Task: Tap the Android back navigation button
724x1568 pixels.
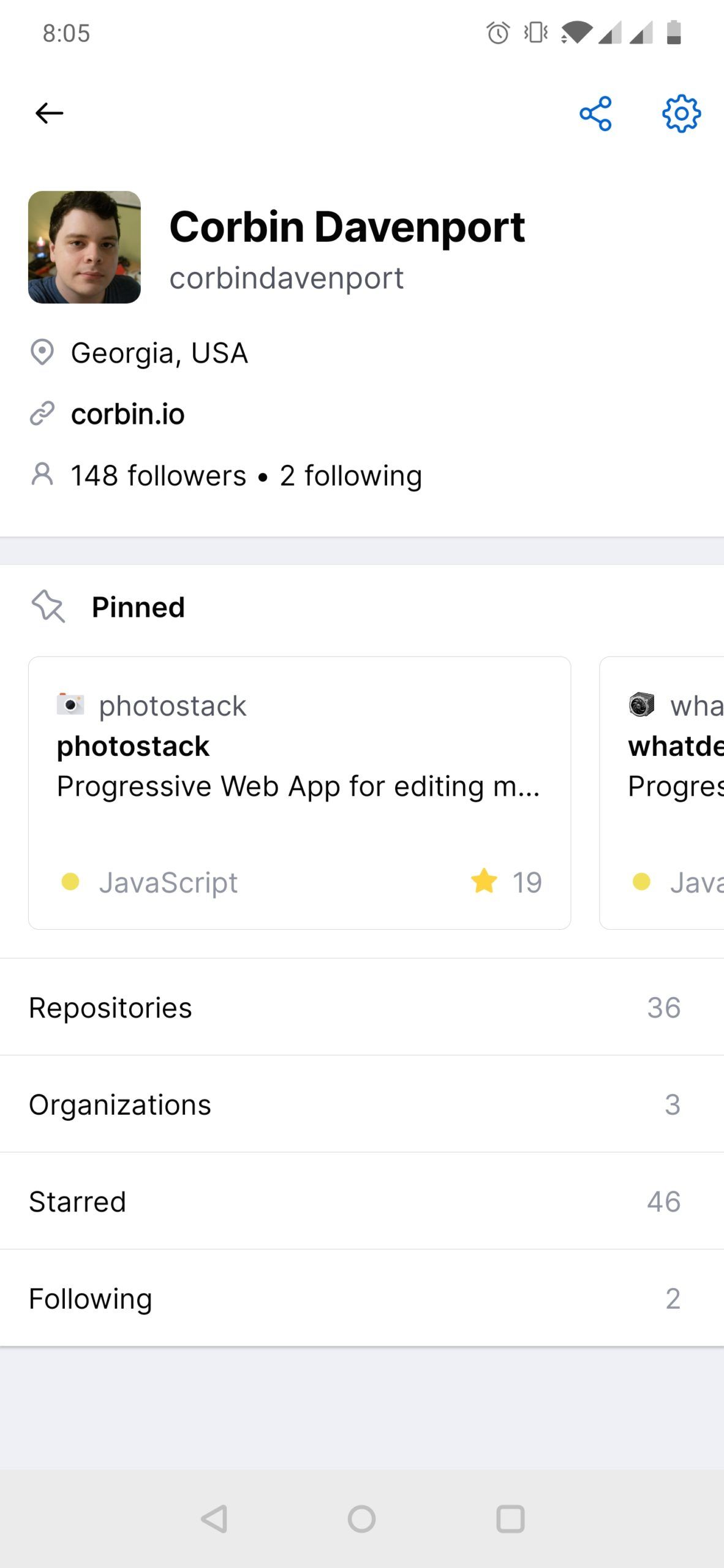Action: pos(214,1519)
